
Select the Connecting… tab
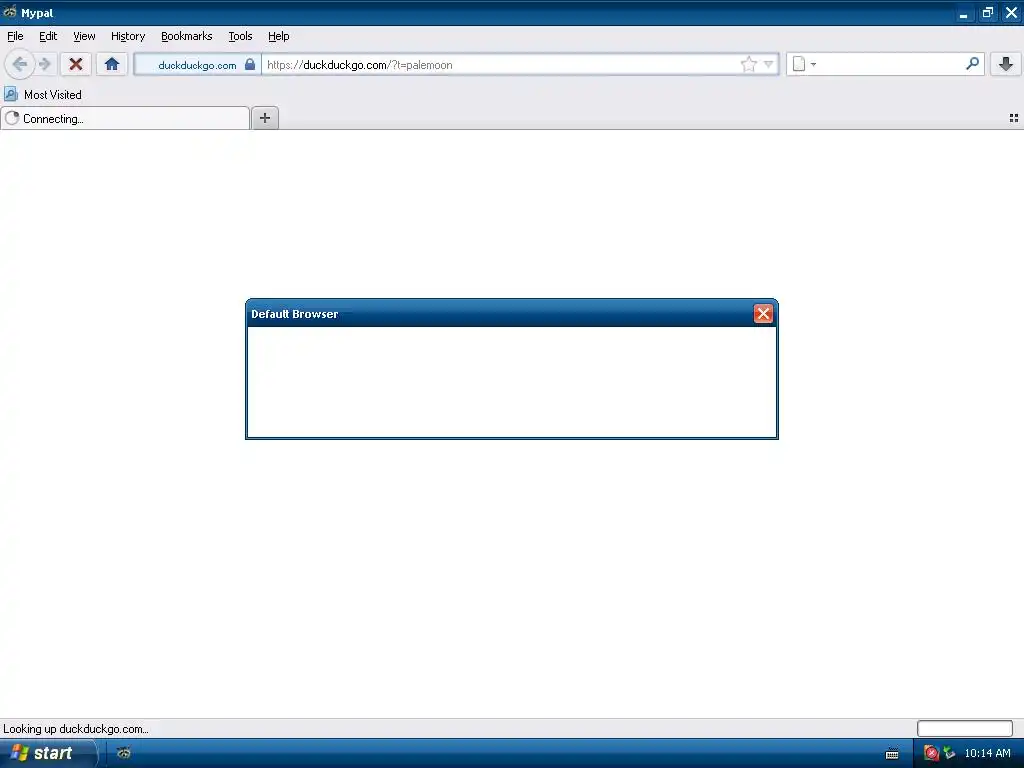[x=125, y=118]
